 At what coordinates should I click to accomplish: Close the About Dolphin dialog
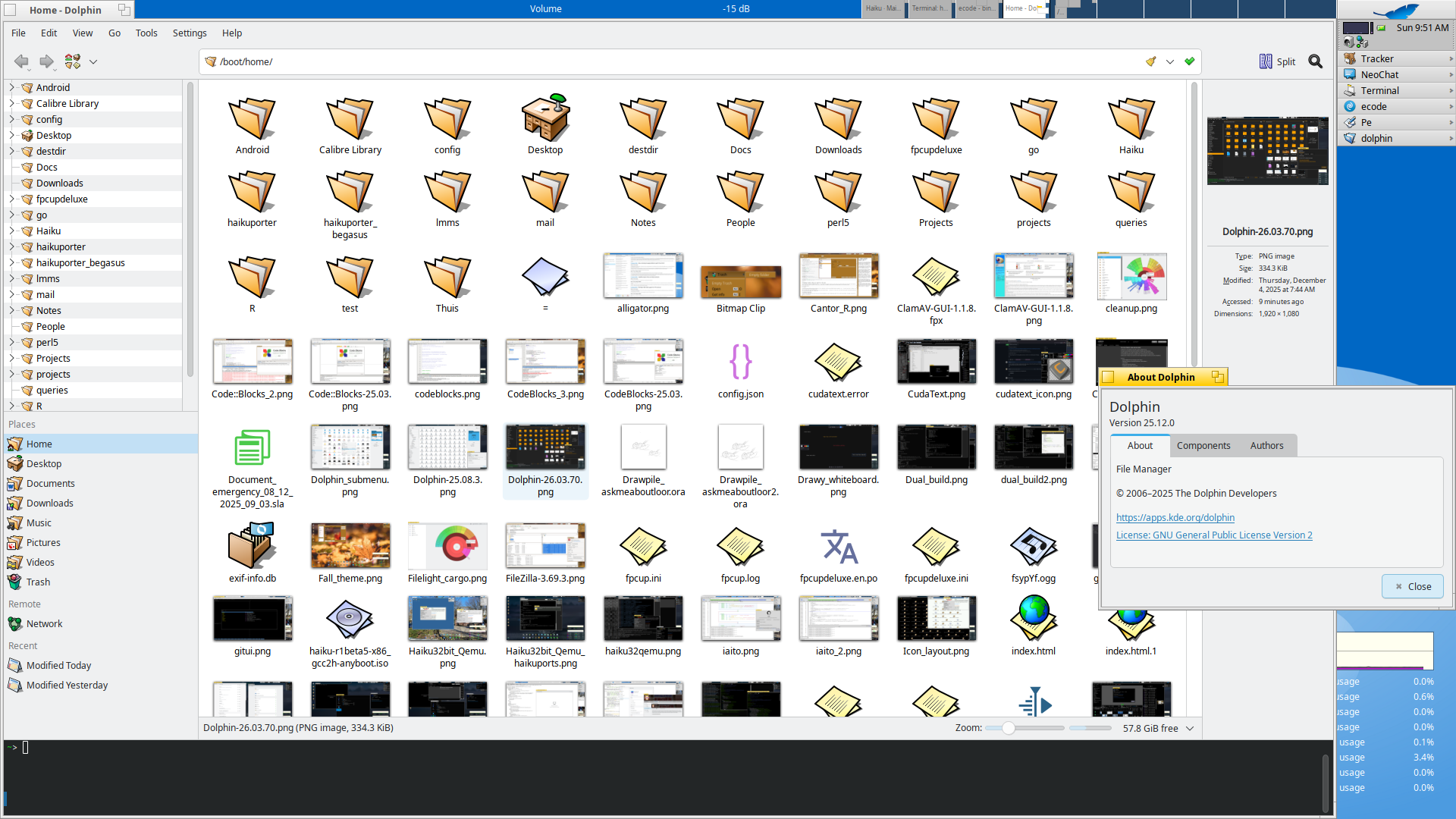(x=1412, y=586)
